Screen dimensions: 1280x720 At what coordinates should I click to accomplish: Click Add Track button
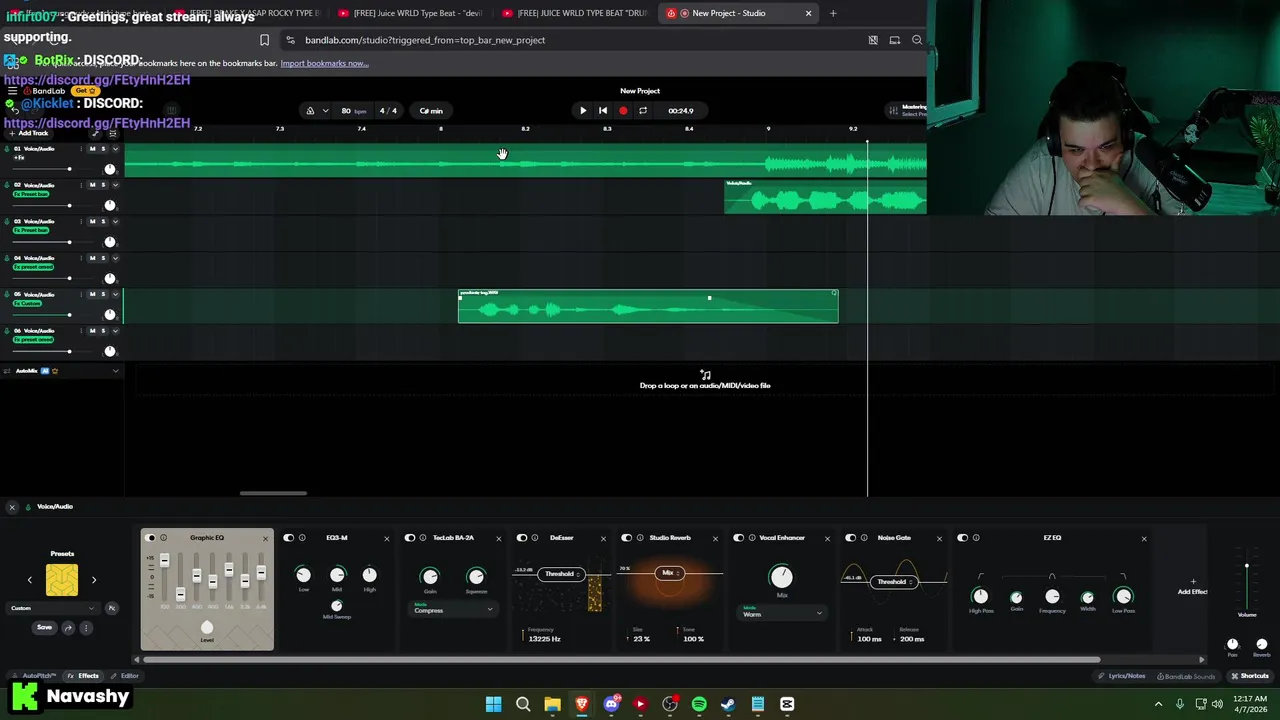click(x=28, y=133)
